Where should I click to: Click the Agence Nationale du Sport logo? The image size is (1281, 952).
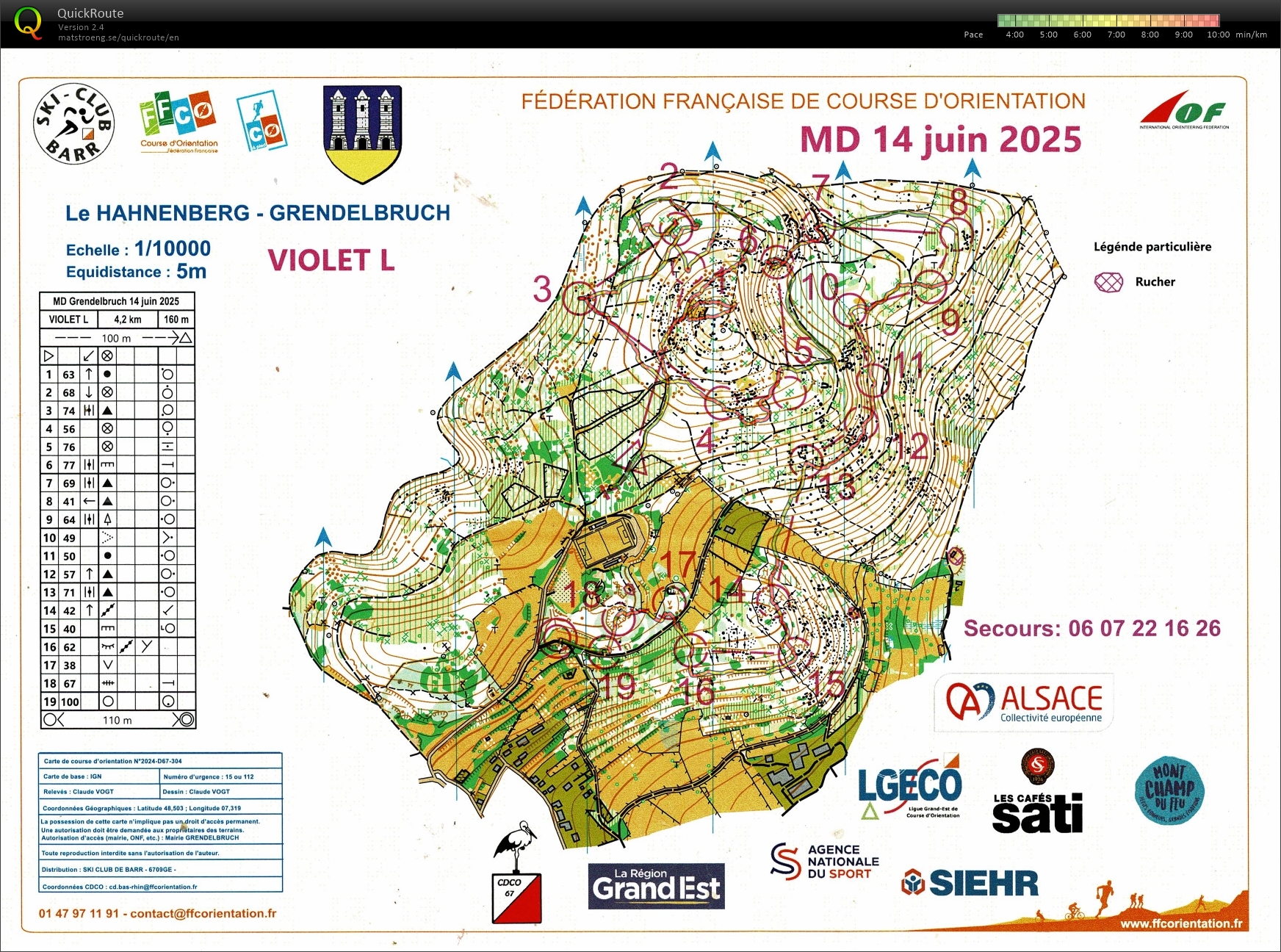point(825,862)
